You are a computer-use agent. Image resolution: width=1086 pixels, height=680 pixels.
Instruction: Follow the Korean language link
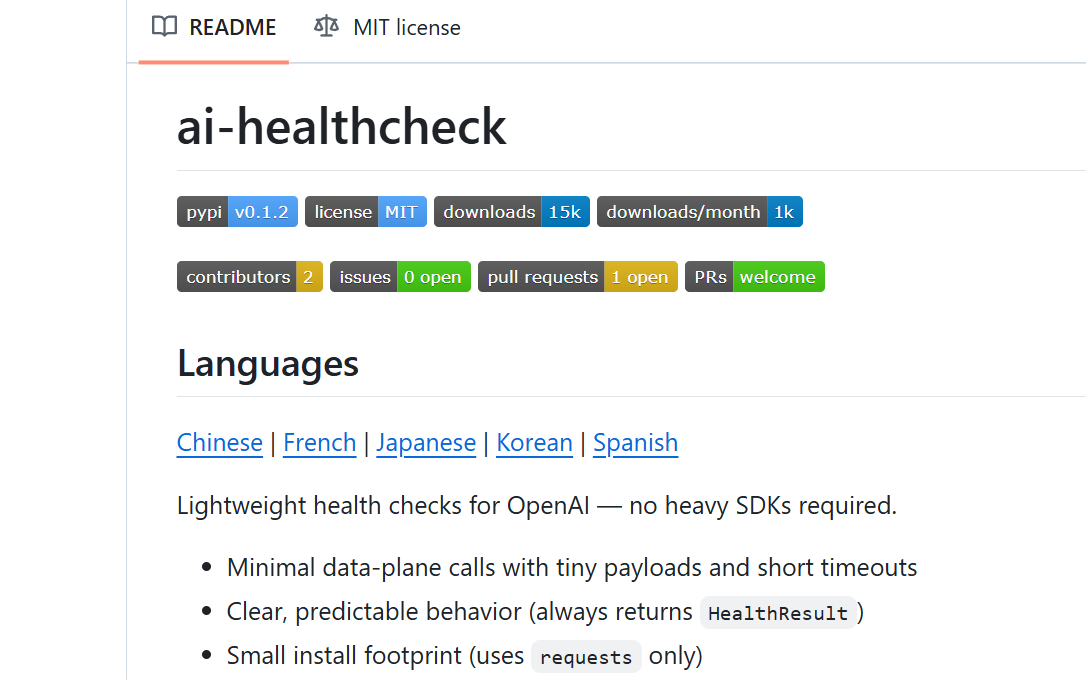pyautogui.click(x=535, y=443)
